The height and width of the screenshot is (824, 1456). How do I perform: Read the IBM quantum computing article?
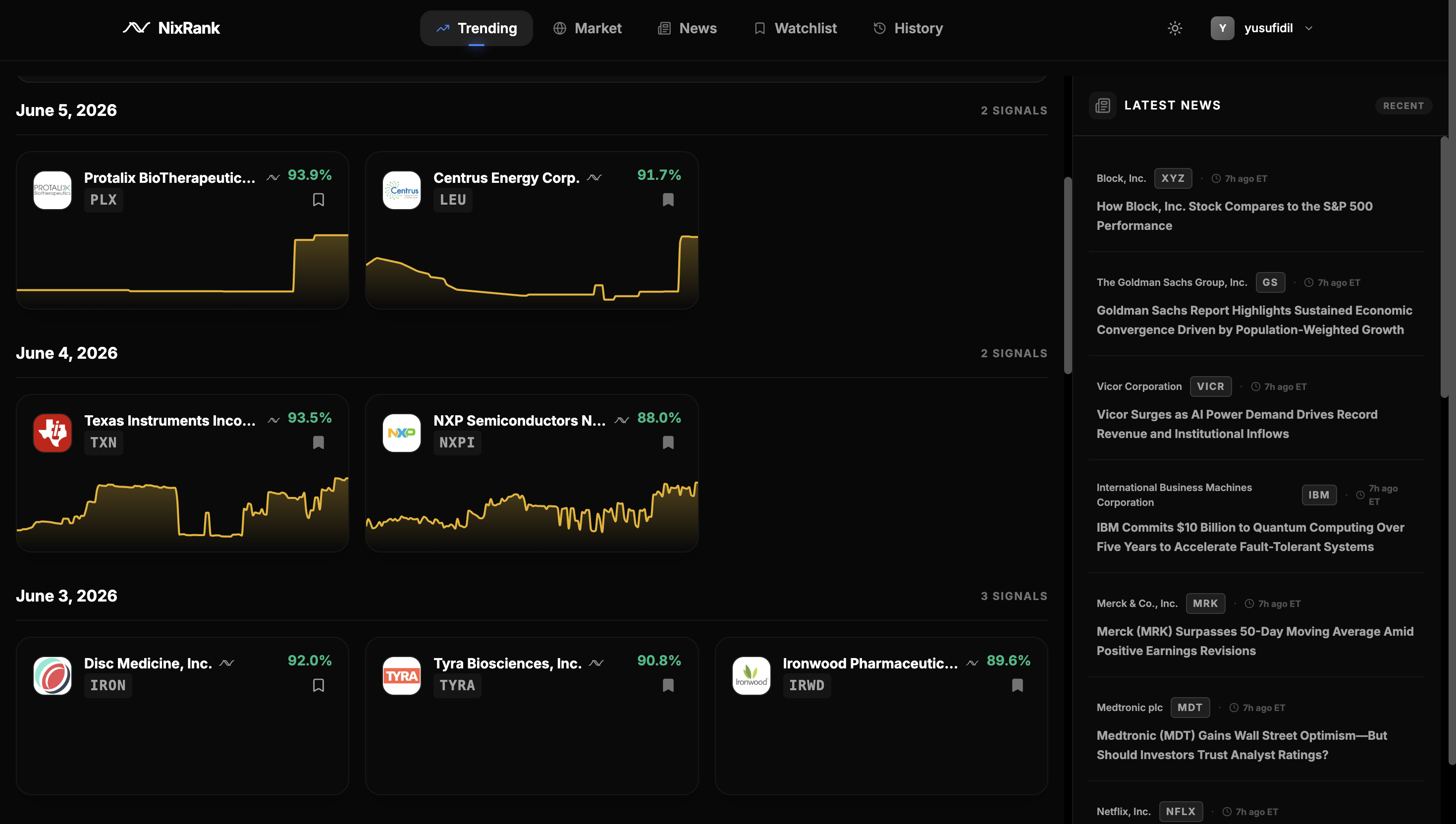(1250, 537)
